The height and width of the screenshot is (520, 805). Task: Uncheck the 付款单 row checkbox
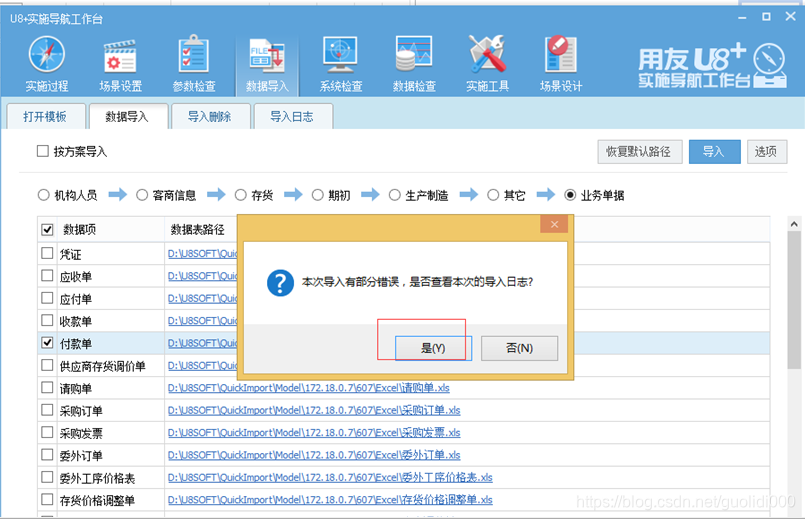click(x=47, y=342)
